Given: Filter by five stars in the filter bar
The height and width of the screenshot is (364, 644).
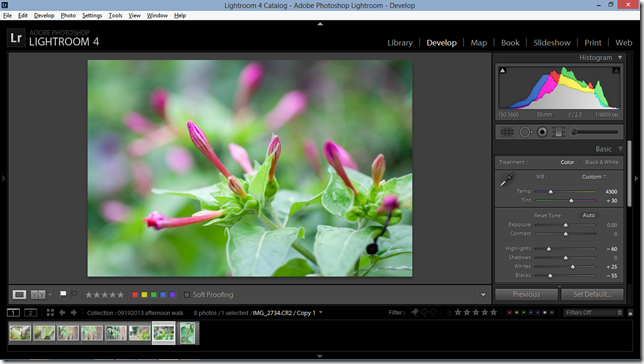Looking at the screenshot, I should (493, 313).
